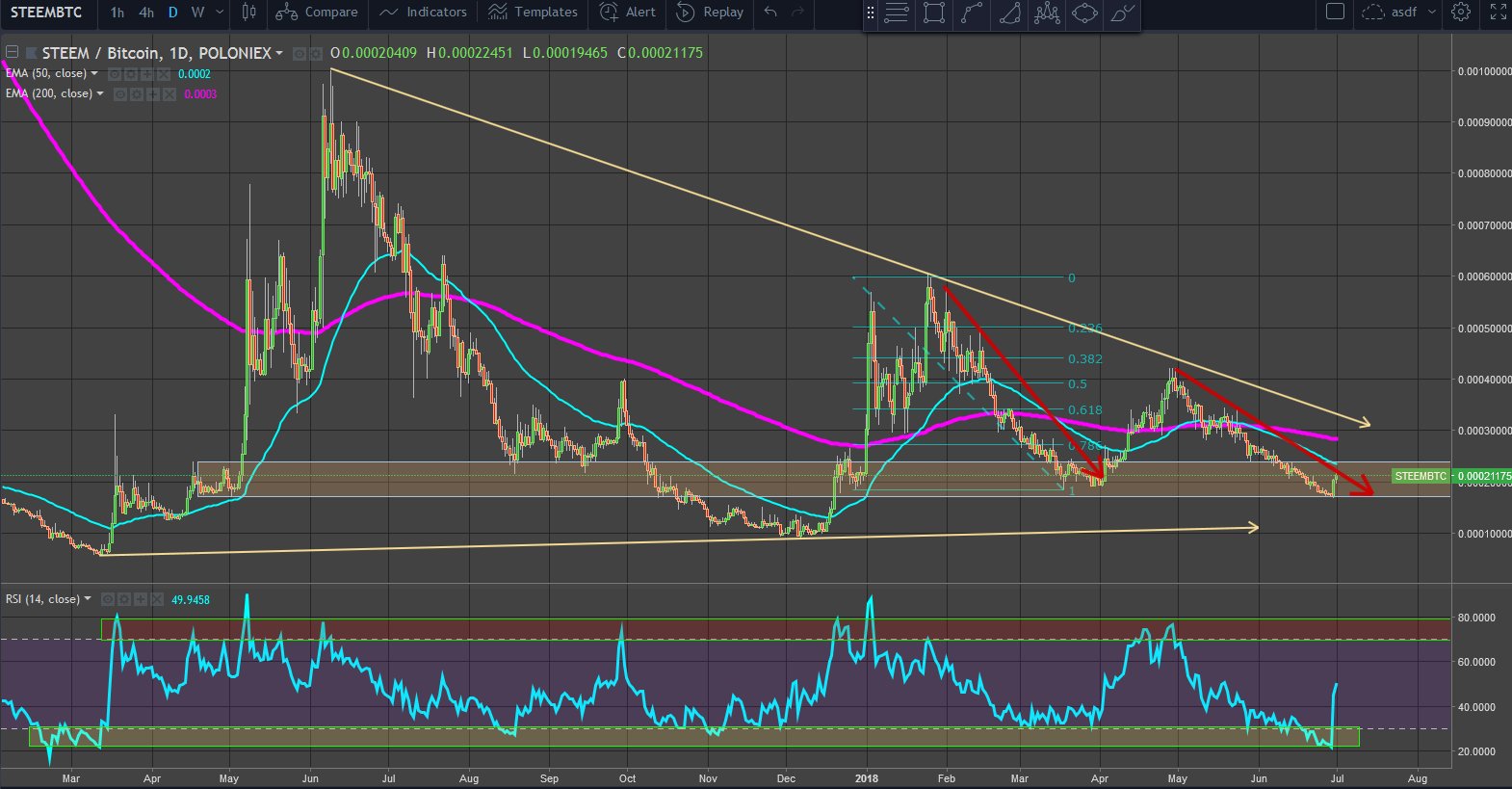Select the rectangle shape drawing tool

coord(933,13)
